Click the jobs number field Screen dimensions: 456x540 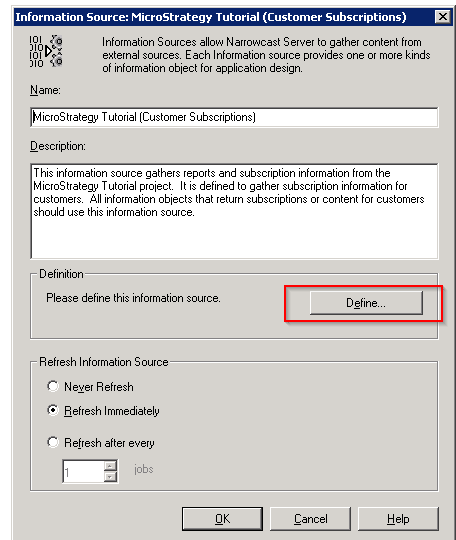tap(83, 471)
